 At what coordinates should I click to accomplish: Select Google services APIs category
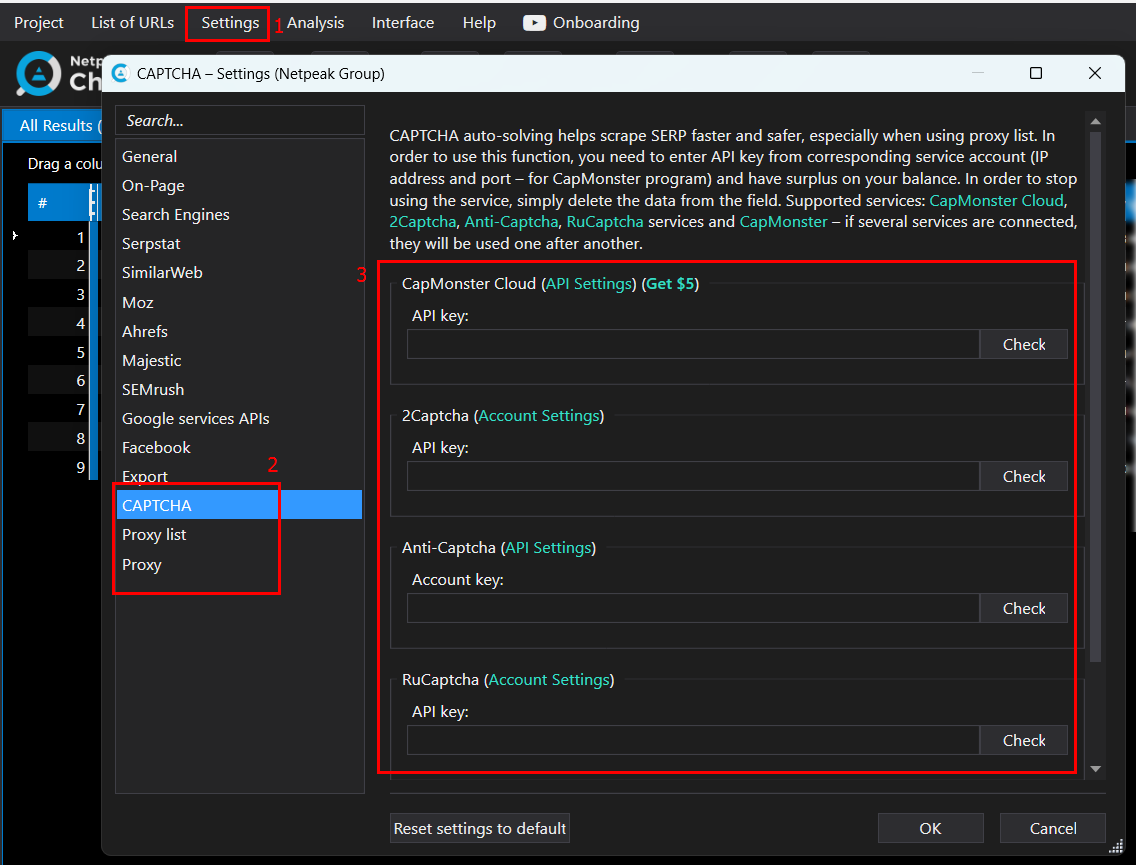point(239,418)
